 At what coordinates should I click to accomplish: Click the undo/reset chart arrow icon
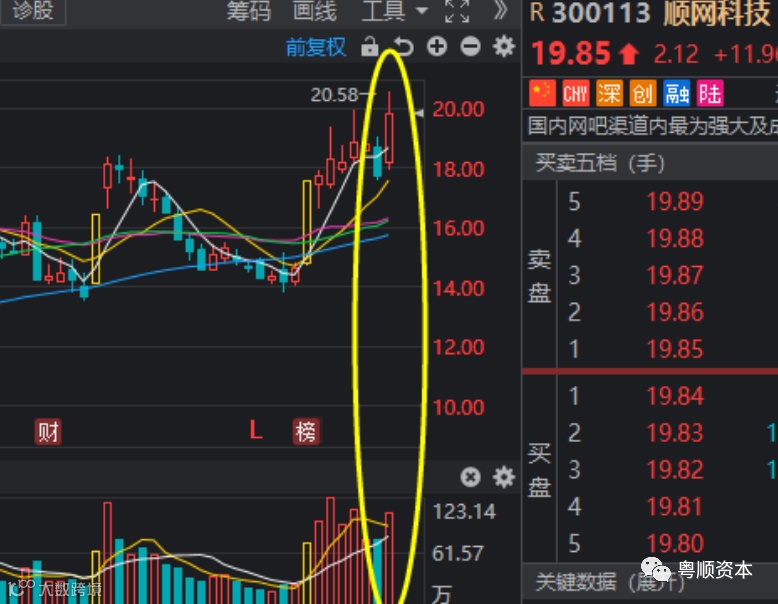403,47
